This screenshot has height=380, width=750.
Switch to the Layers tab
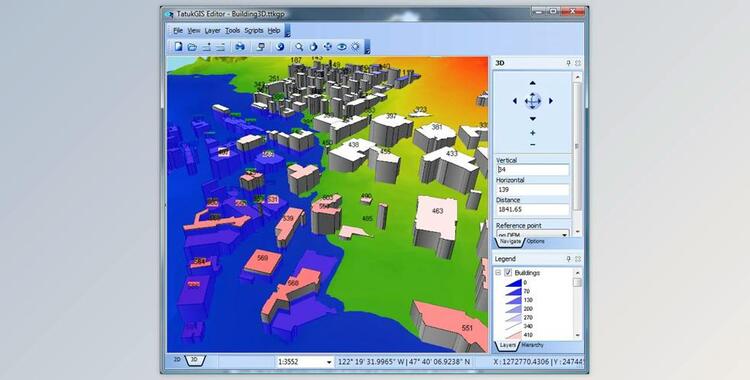[507, 345]
